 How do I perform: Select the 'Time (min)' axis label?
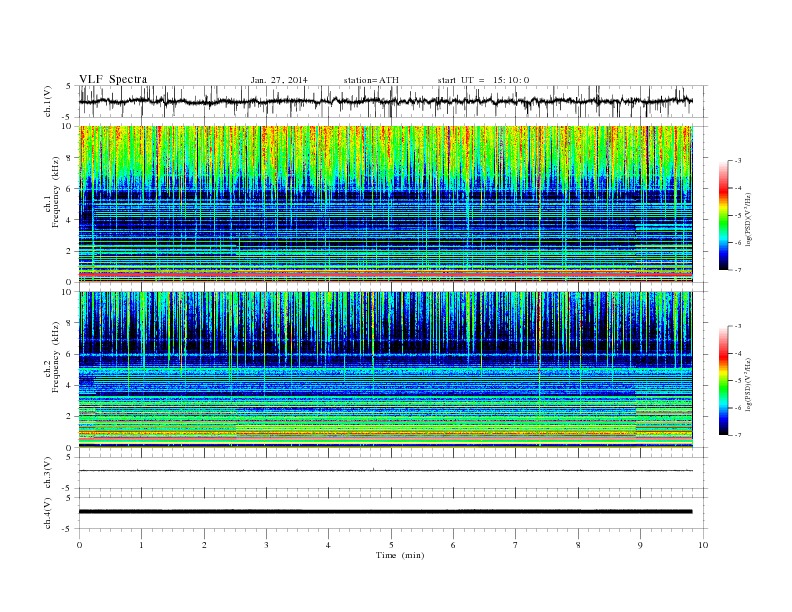click(x=400, y=555)
